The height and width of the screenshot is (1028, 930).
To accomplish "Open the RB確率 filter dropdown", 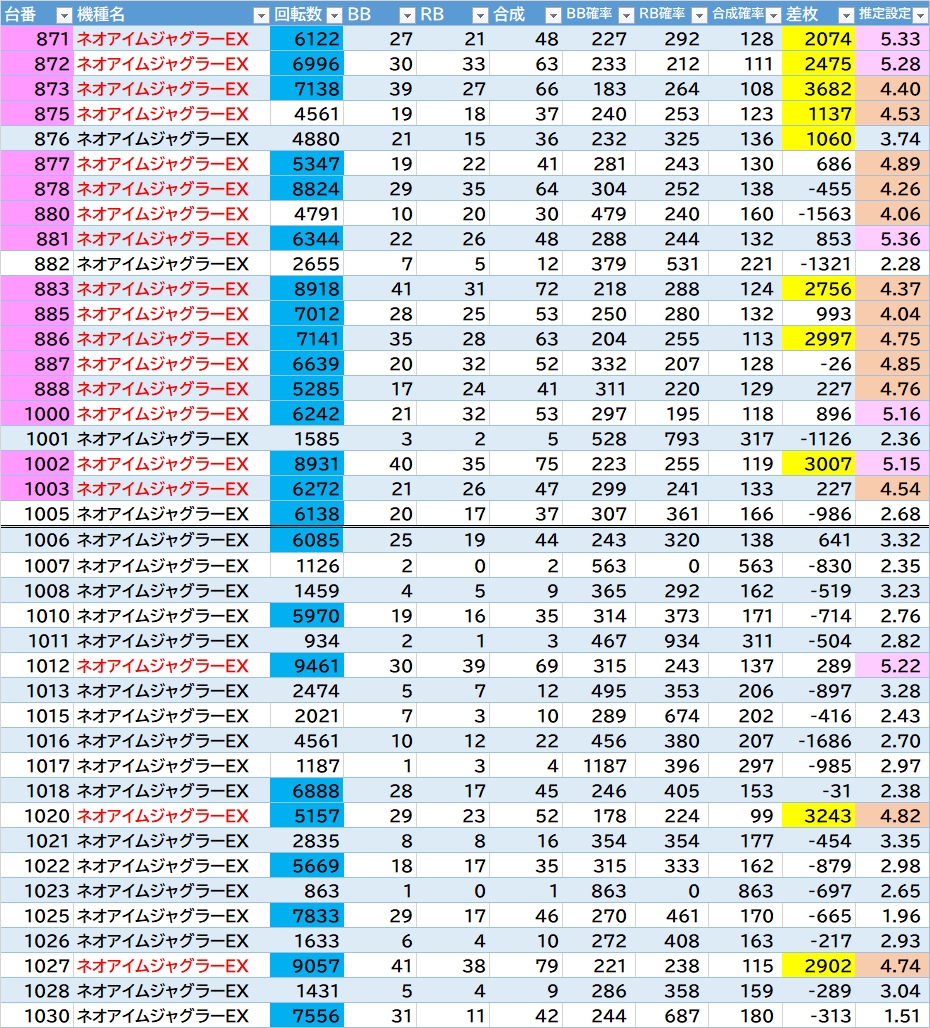I will (699, 15).
